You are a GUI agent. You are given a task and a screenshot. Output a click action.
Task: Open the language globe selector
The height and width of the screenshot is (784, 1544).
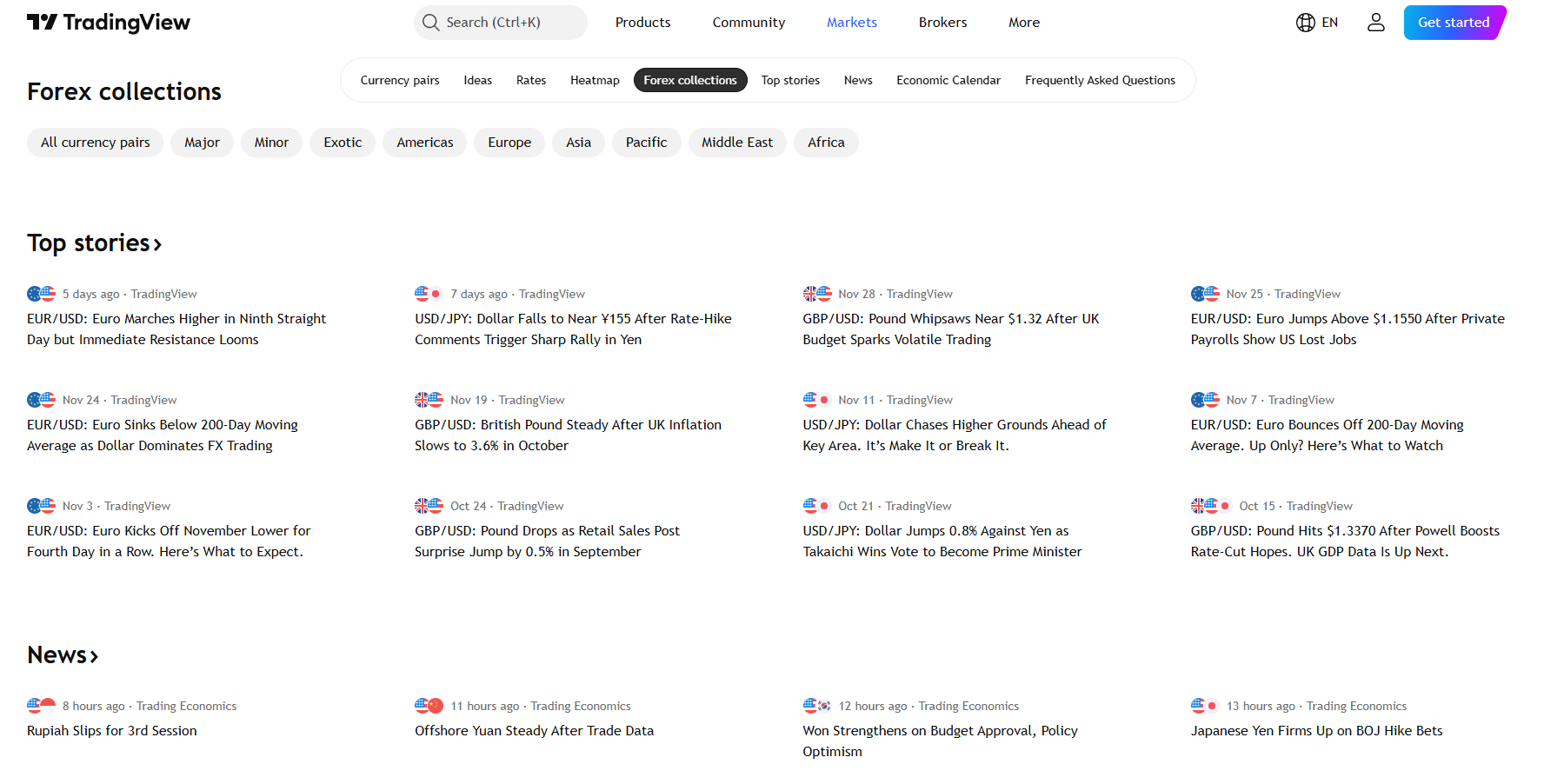pos(1305,23)
